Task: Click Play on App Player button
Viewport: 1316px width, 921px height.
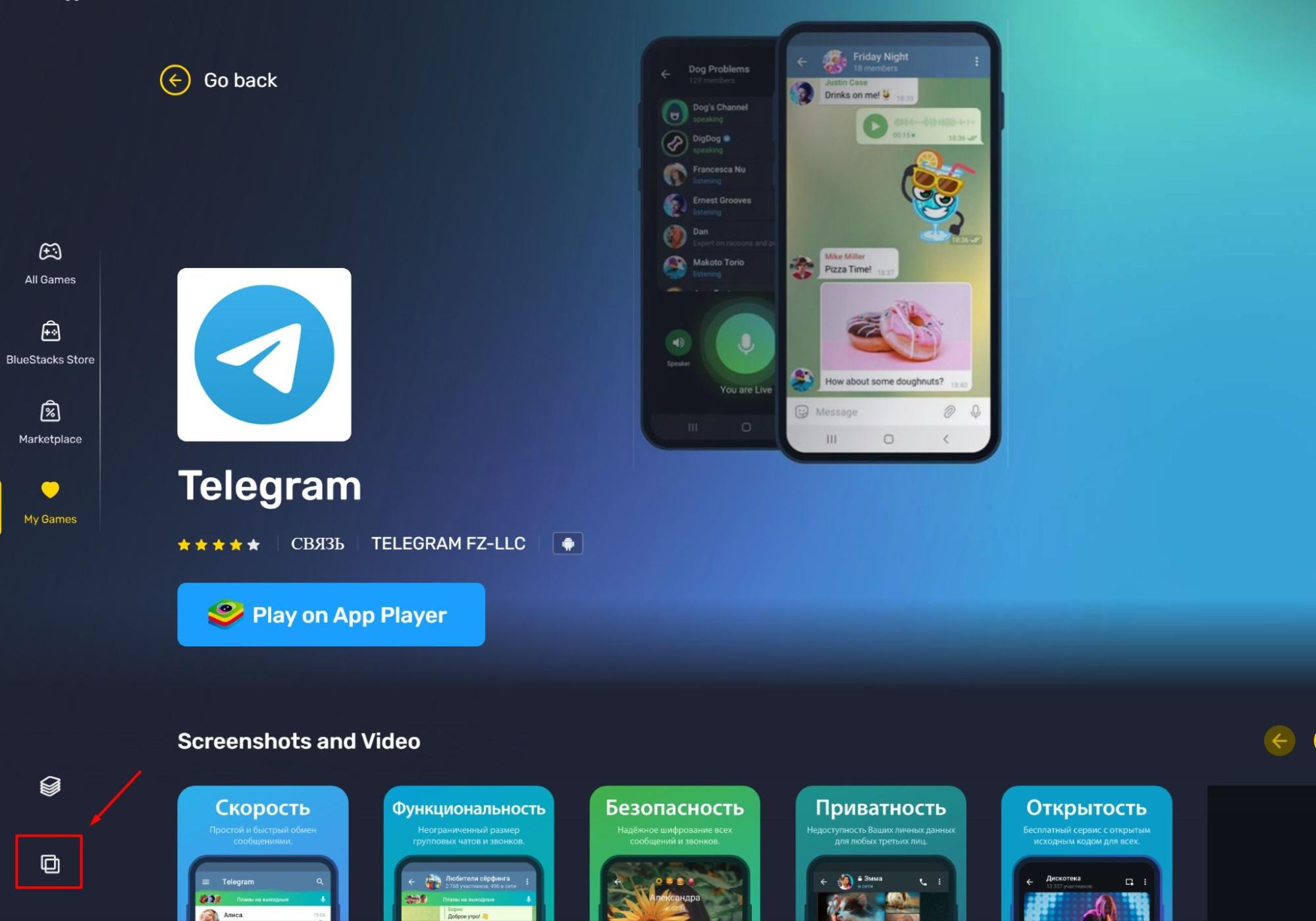Action: tap(331, 614)
